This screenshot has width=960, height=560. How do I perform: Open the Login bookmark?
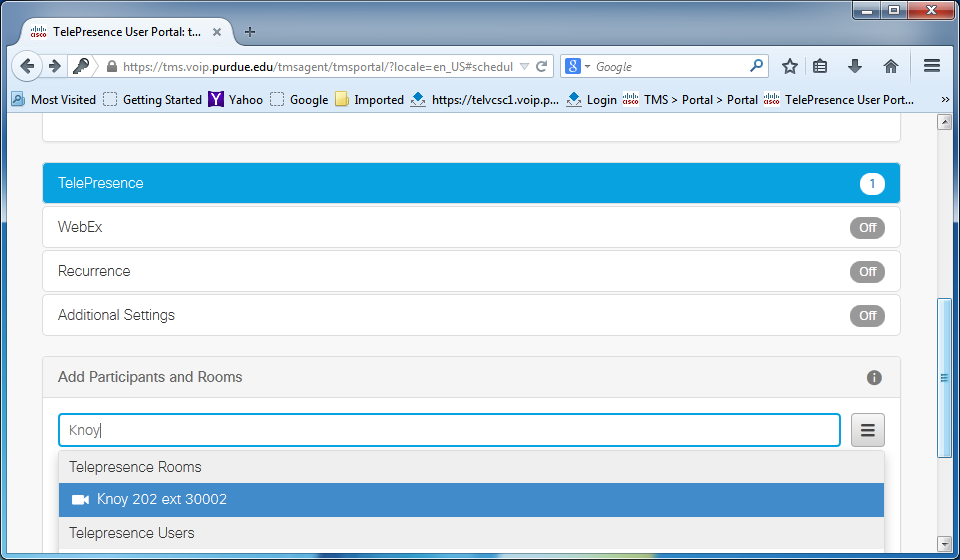(x=592, y=99)
